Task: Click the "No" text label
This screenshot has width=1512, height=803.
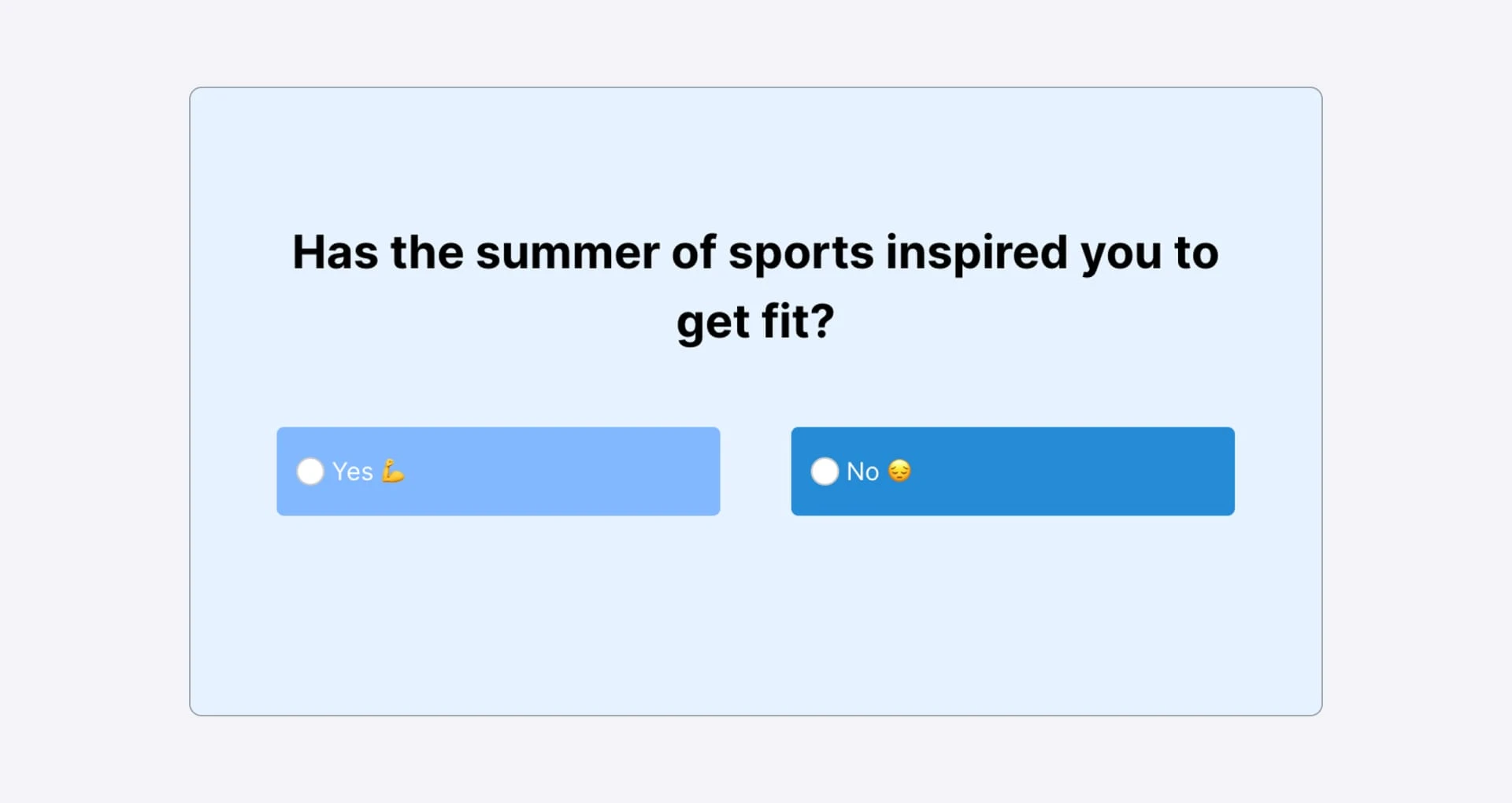Action: coord(862,472)
